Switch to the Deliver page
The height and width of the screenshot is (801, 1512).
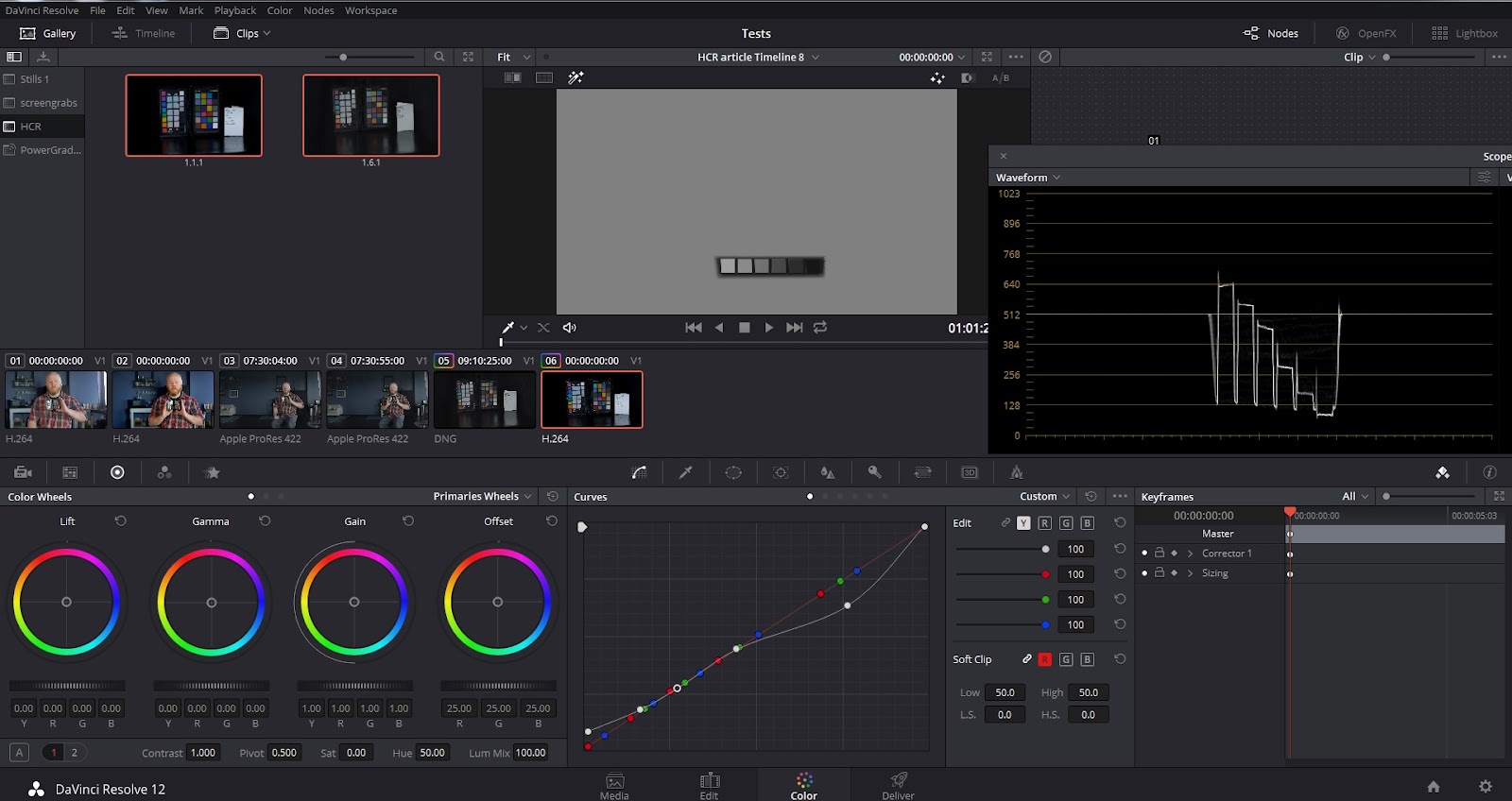click(898, 785)
